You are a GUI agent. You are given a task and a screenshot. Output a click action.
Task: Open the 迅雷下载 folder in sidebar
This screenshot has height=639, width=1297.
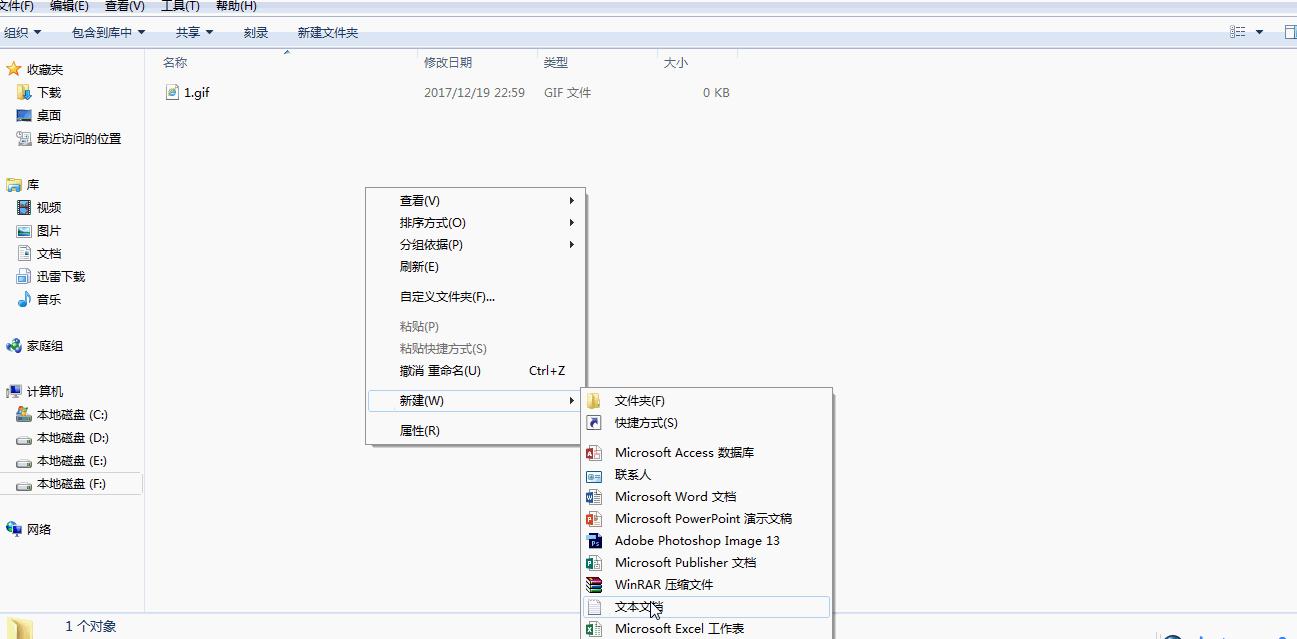(57, 276)
